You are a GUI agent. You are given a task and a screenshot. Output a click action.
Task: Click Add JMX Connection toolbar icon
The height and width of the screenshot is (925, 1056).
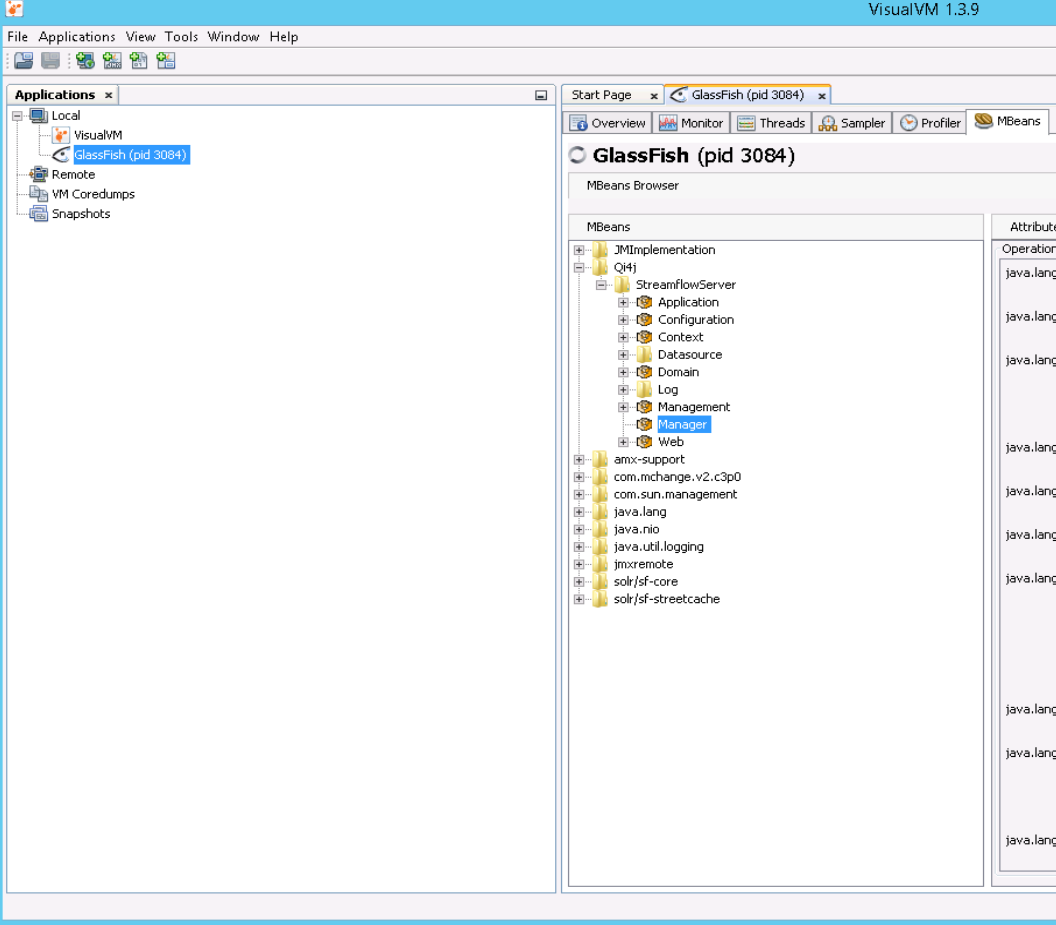(112, 61)
